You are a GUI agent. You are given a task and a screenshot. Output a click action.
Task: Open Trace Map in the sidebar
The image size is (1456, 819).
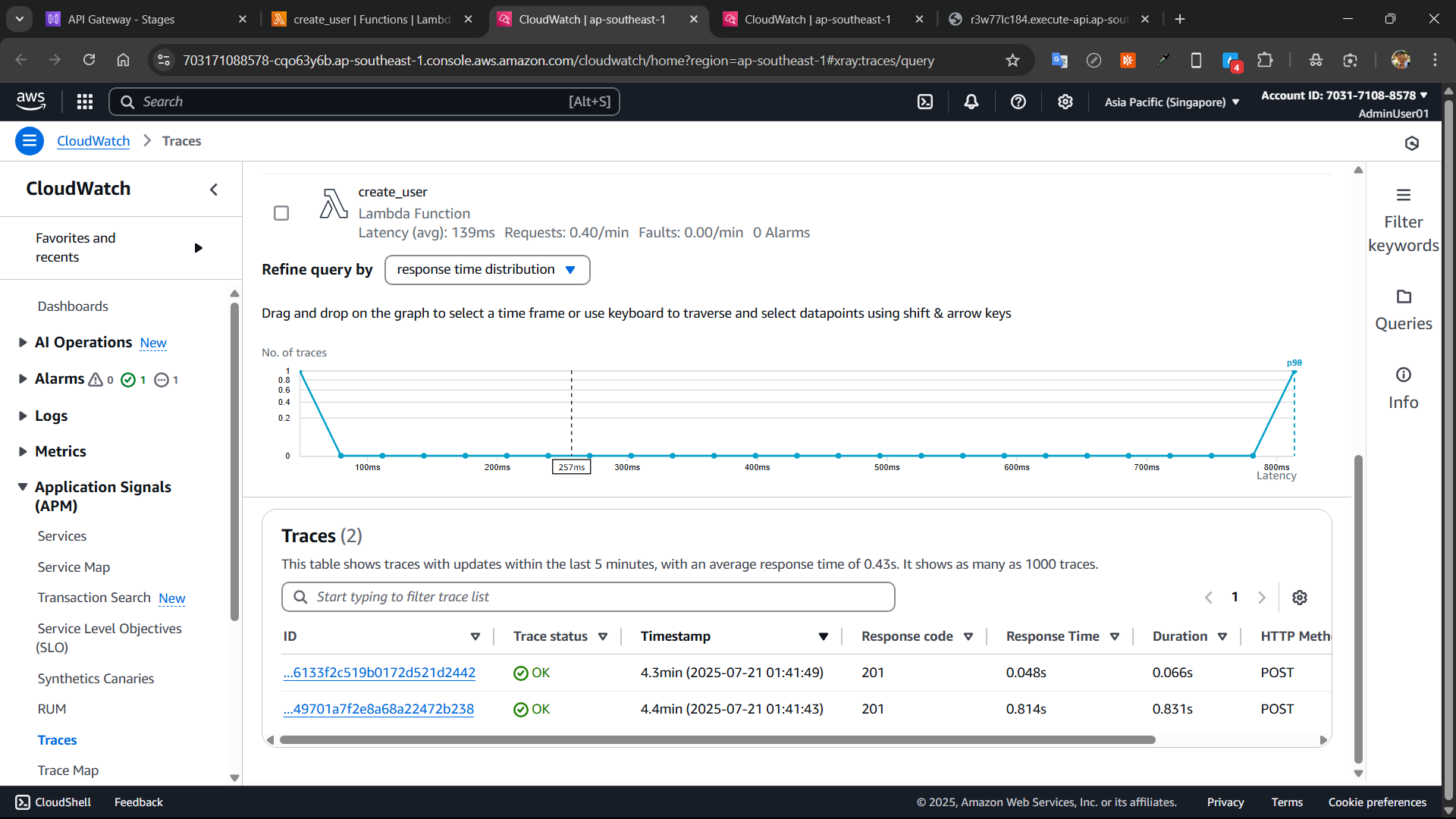pyautogui.click(x=68, y=770)
